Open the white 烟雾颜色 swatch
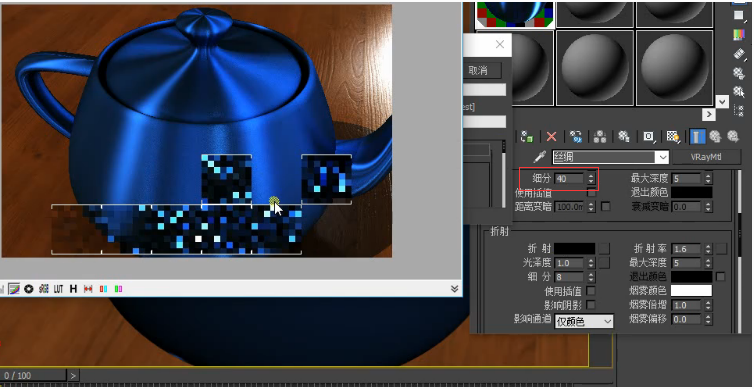This screenshot has height=389, width=754. 691,290
